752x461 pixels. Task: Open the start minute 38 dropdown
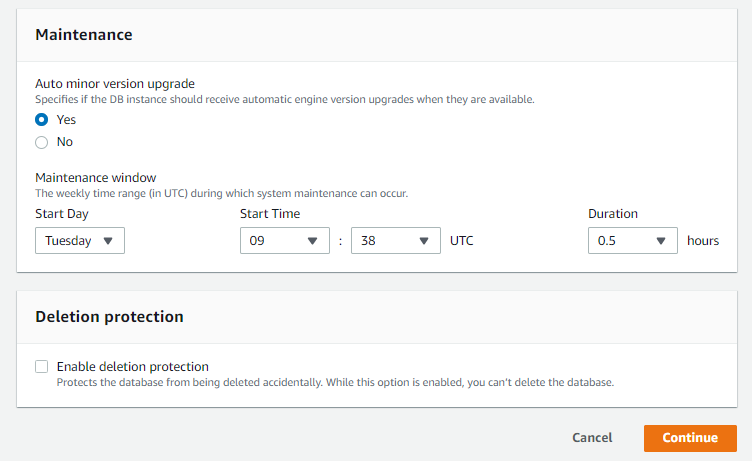click(396, 240)
